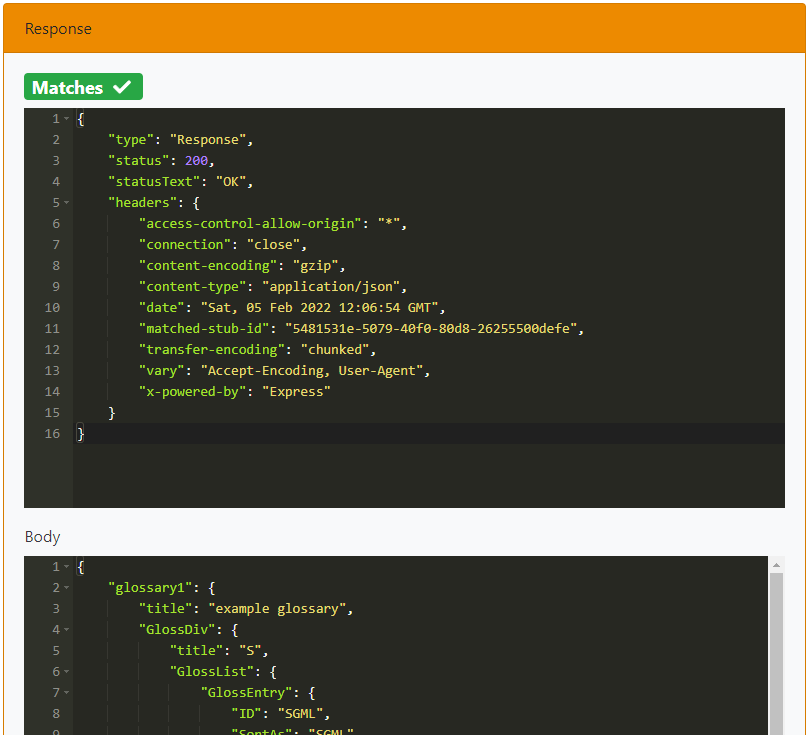Click the "connection": "close" line
The height and width of the screenshot is (735, 809).
coord(223,244)
